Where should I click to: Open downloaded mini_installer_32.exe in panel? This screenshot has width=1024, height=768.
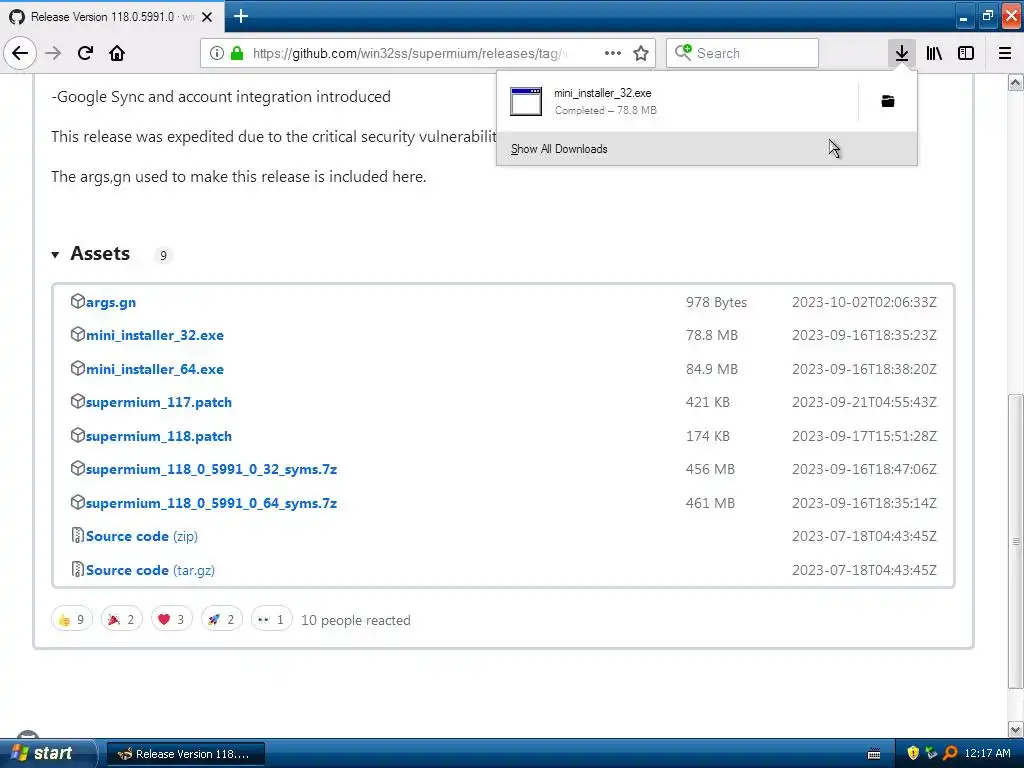(x=677, y=101)
